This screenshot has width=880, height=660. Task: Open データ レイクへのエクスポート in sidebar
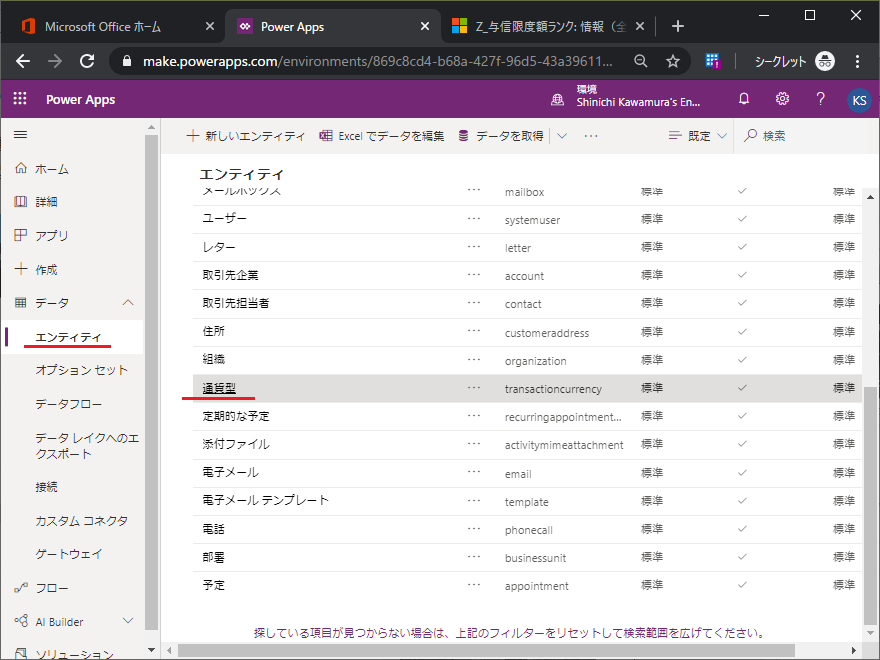tap(87, 446)
